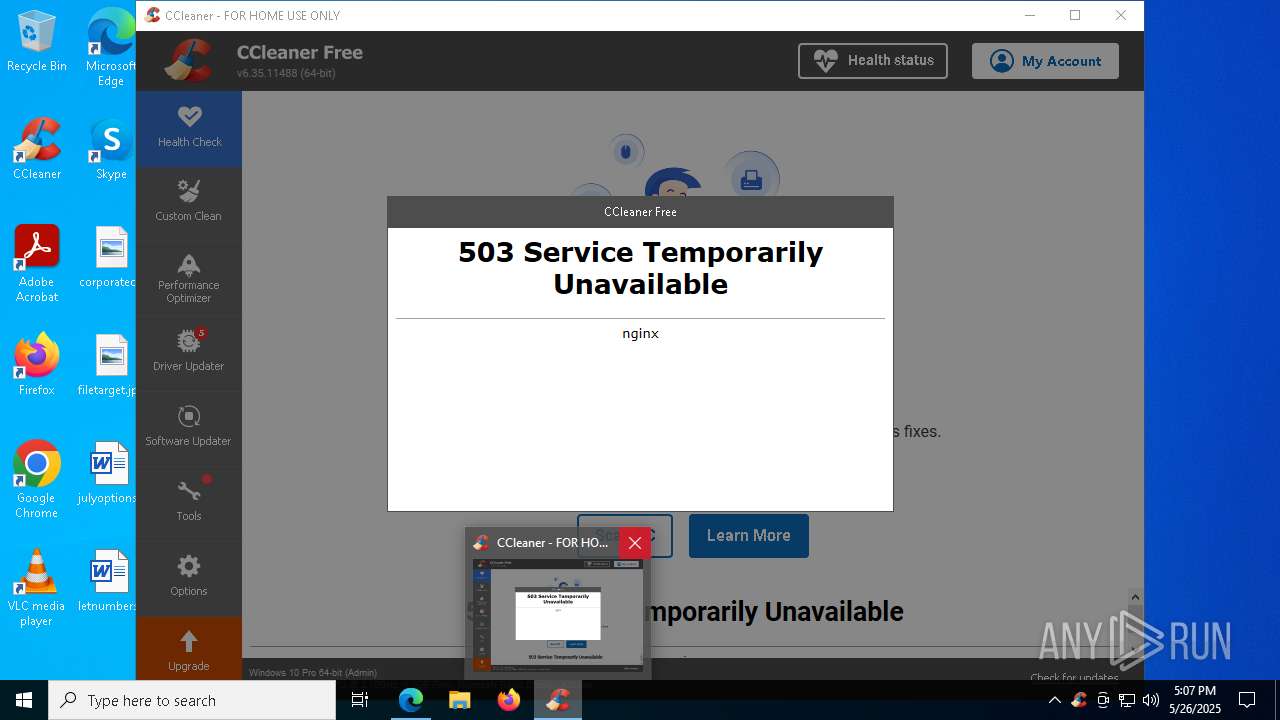
Task: Click the Health status button
Action: coord(873,61)
